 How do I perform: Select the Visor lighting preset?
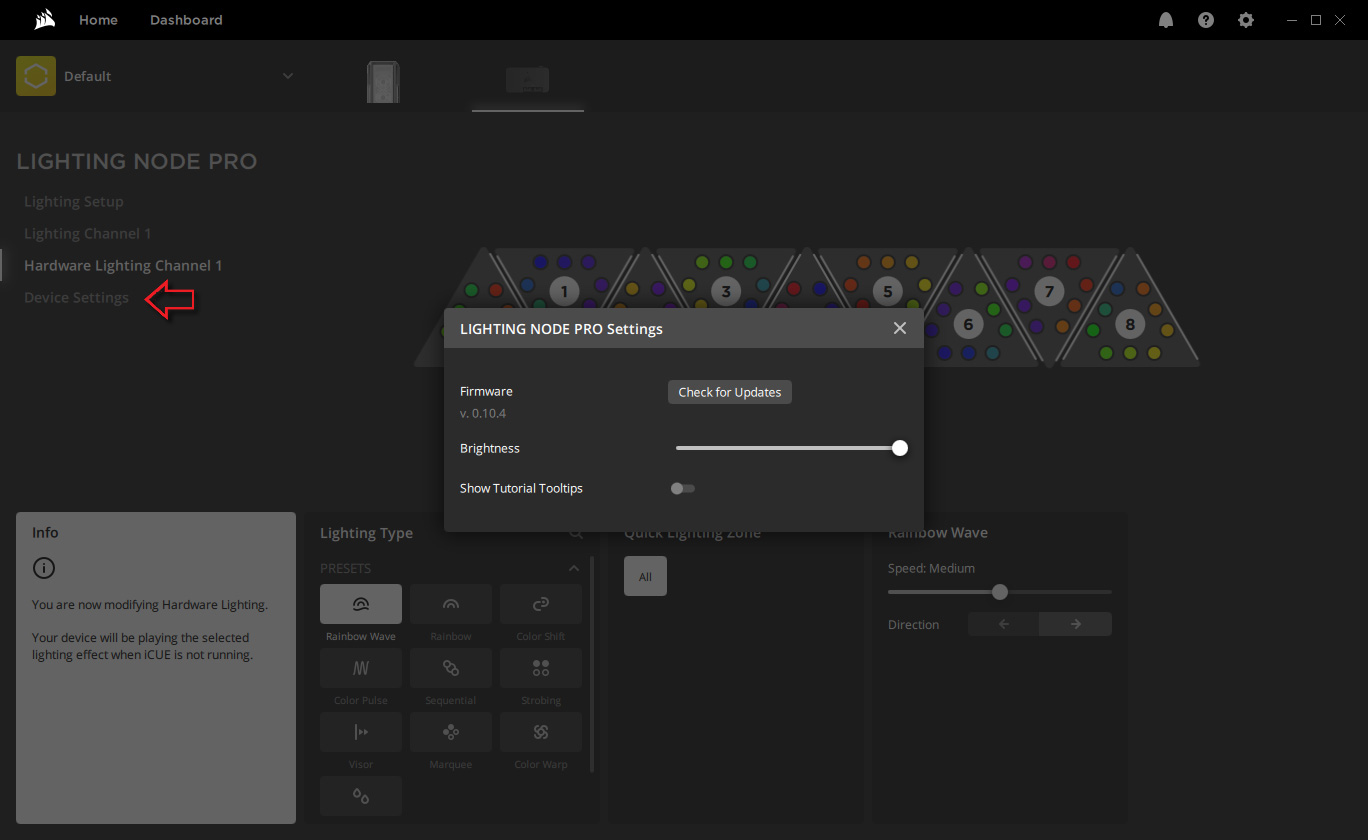pos(361,732)
